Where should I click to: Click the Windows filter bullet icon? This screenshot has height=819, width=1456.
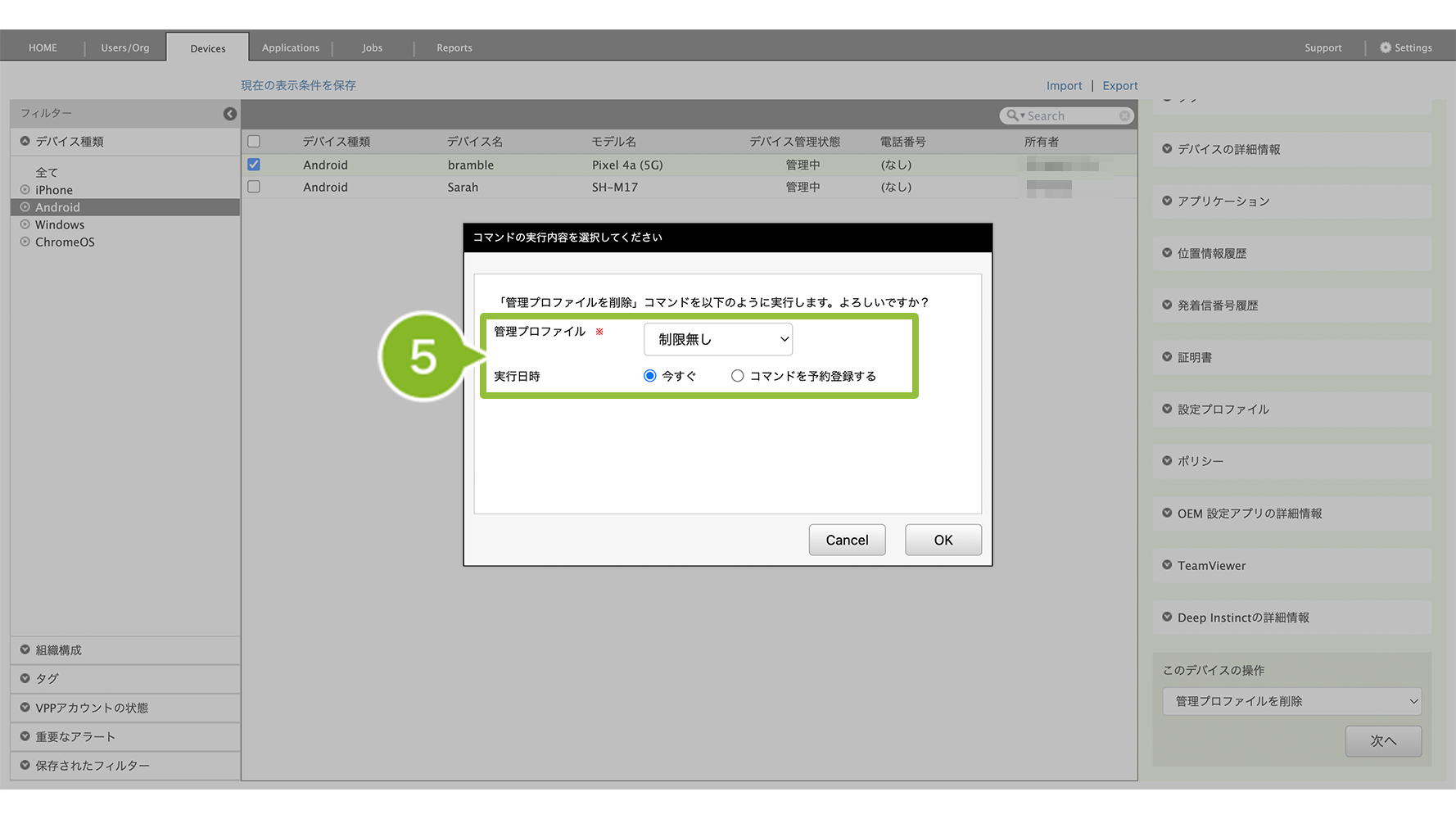25,224
